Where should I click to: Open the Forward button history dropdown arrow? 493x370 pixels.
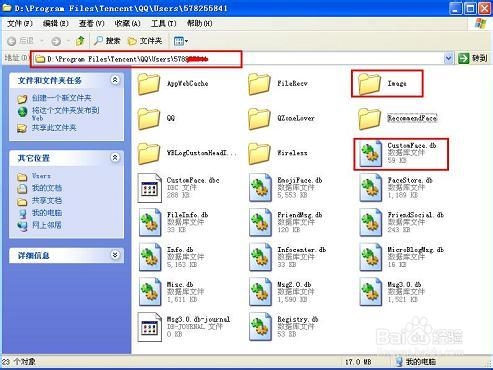click(68, 41)
